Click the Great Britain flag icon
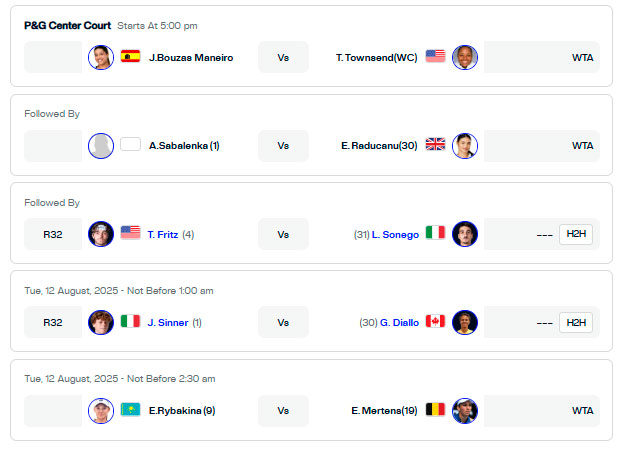This screenshot has width=619, height=454. click(435, 144)
